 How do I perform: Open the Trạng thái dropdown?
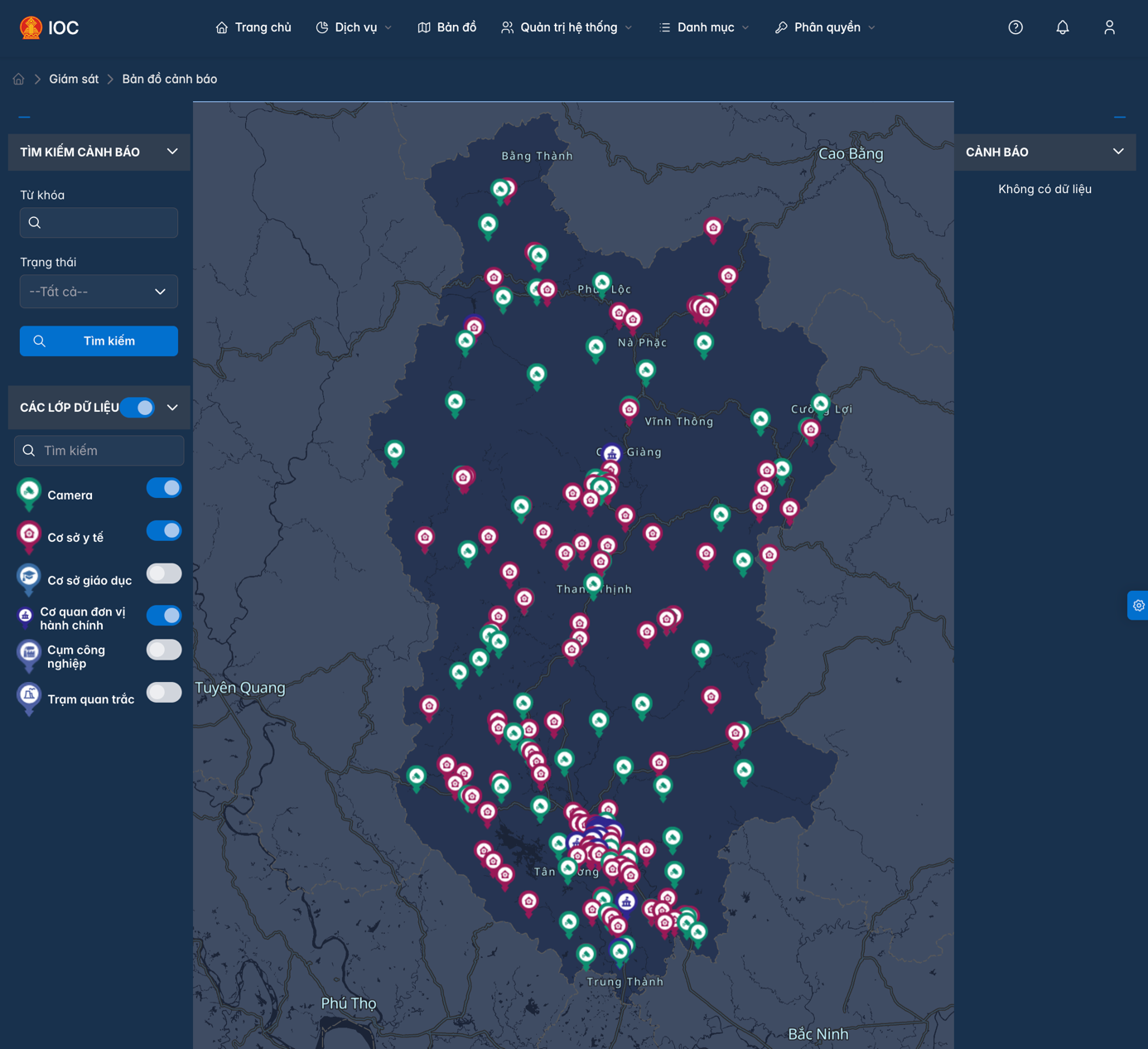99,292
